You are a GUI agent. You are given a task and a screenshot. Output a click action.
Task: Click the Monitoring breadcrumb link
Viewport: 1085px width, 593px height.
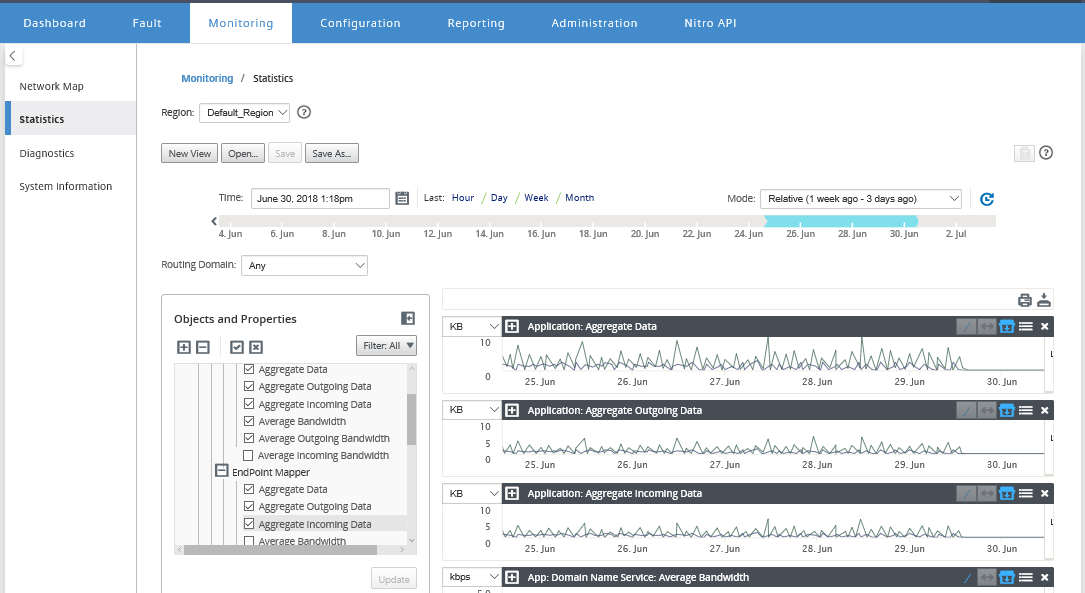[x=207, y=78]
